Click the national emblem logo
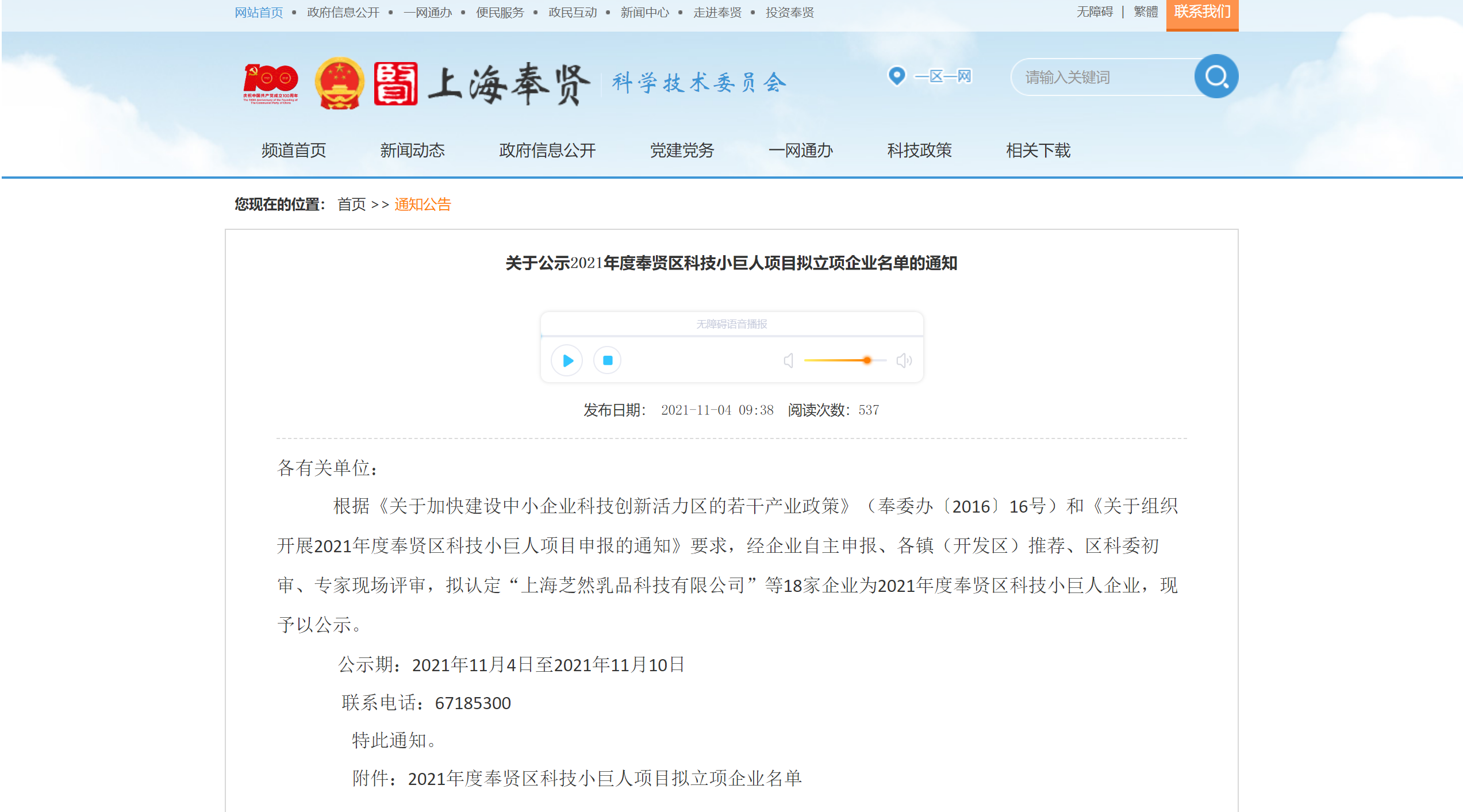The image size is (1463, 812). coord(339,83)
